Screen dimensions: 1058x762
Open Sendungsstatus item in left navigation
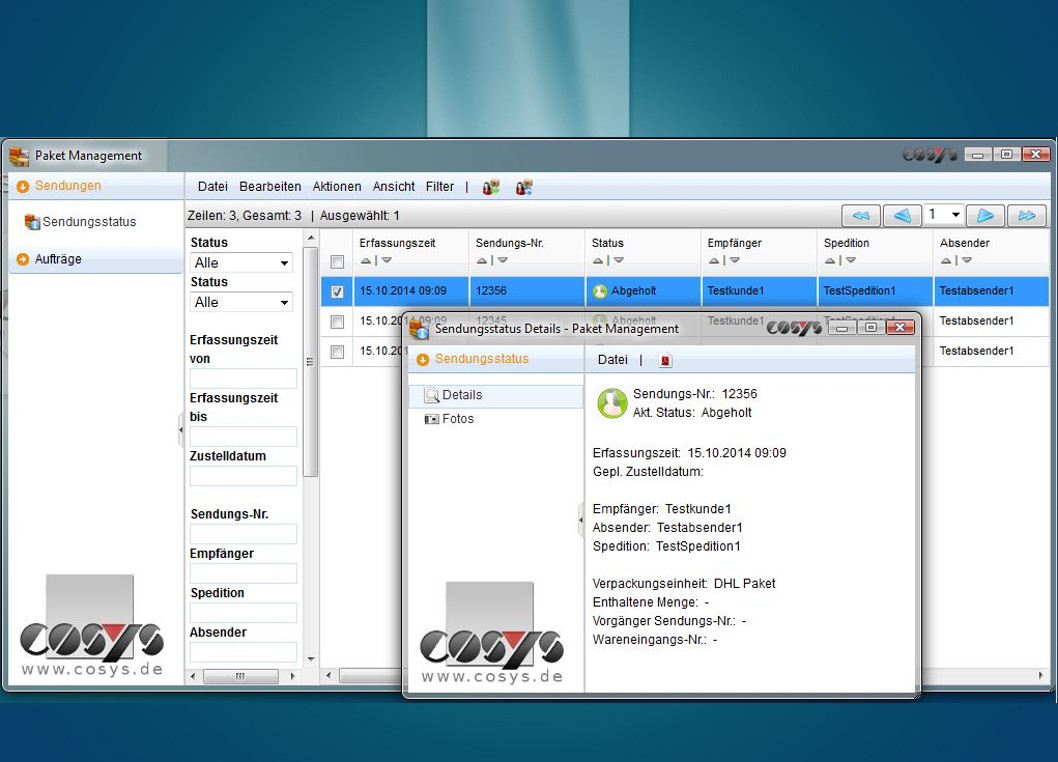pos(89,222)
